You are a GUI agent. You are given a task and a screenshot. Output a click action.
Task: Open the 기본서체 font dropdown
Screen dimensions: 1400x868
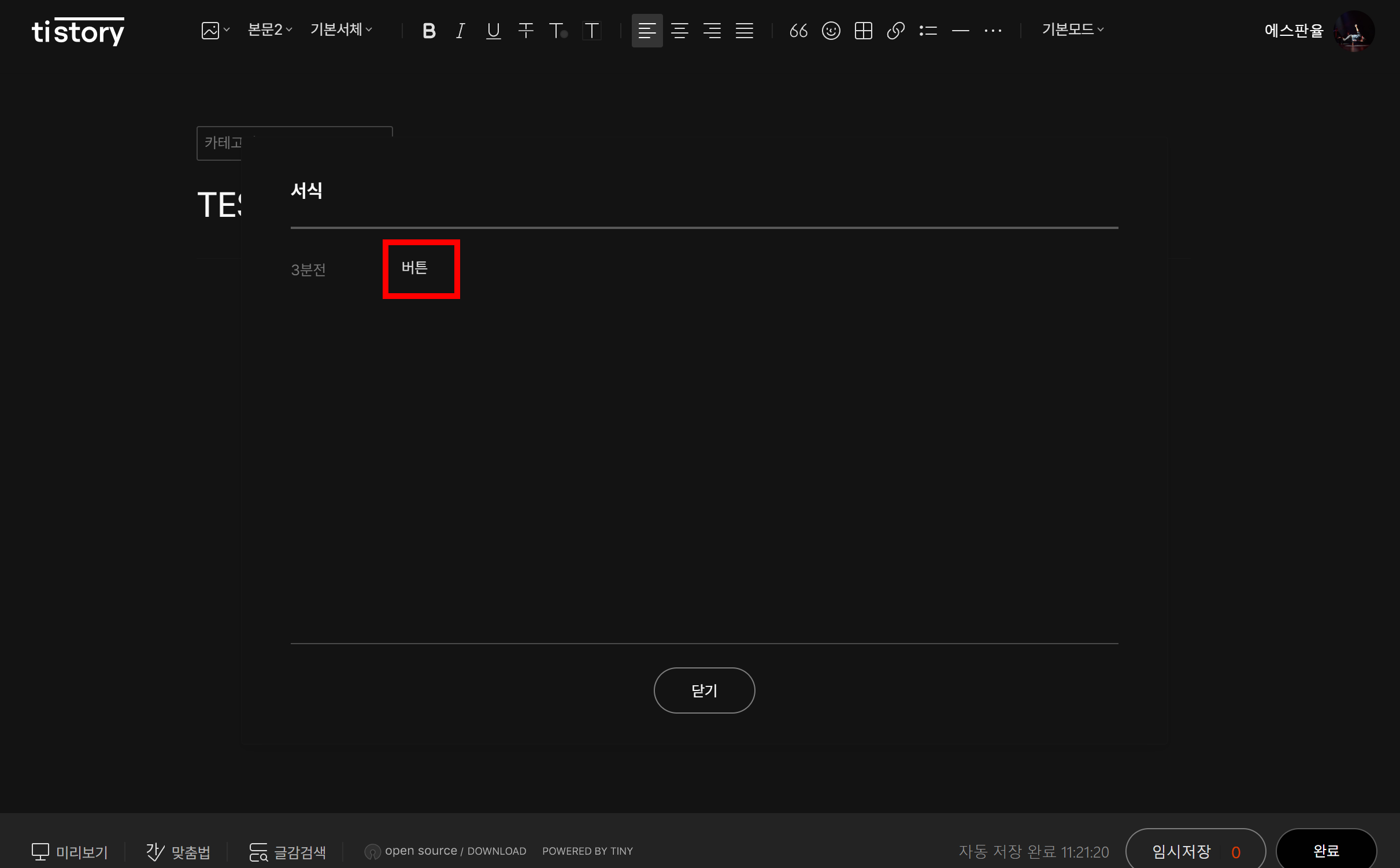pos(341,29)
